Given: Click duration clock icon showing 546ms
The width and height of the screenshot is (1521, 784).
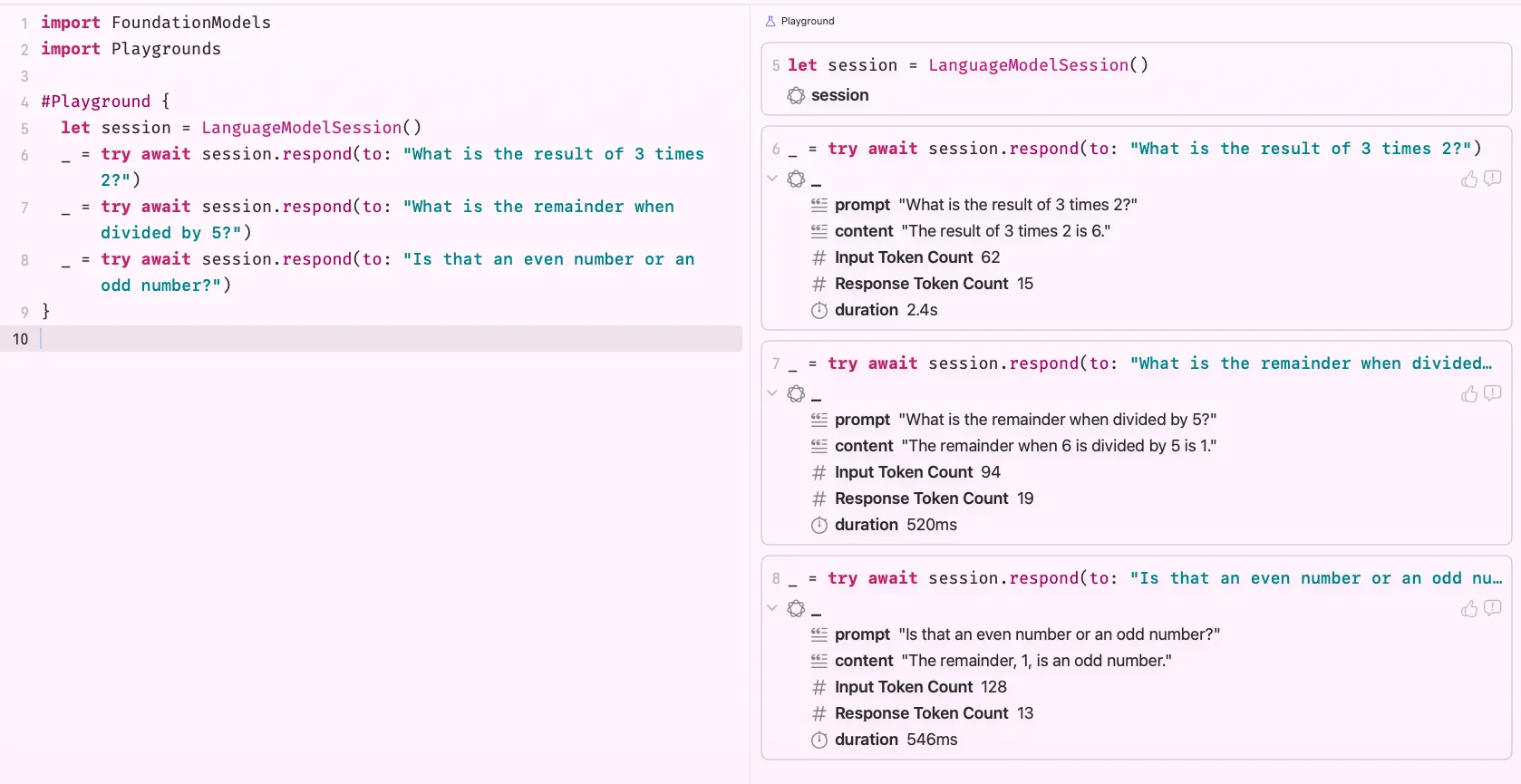Looking at the screenshot, I should tap(819, 740).
